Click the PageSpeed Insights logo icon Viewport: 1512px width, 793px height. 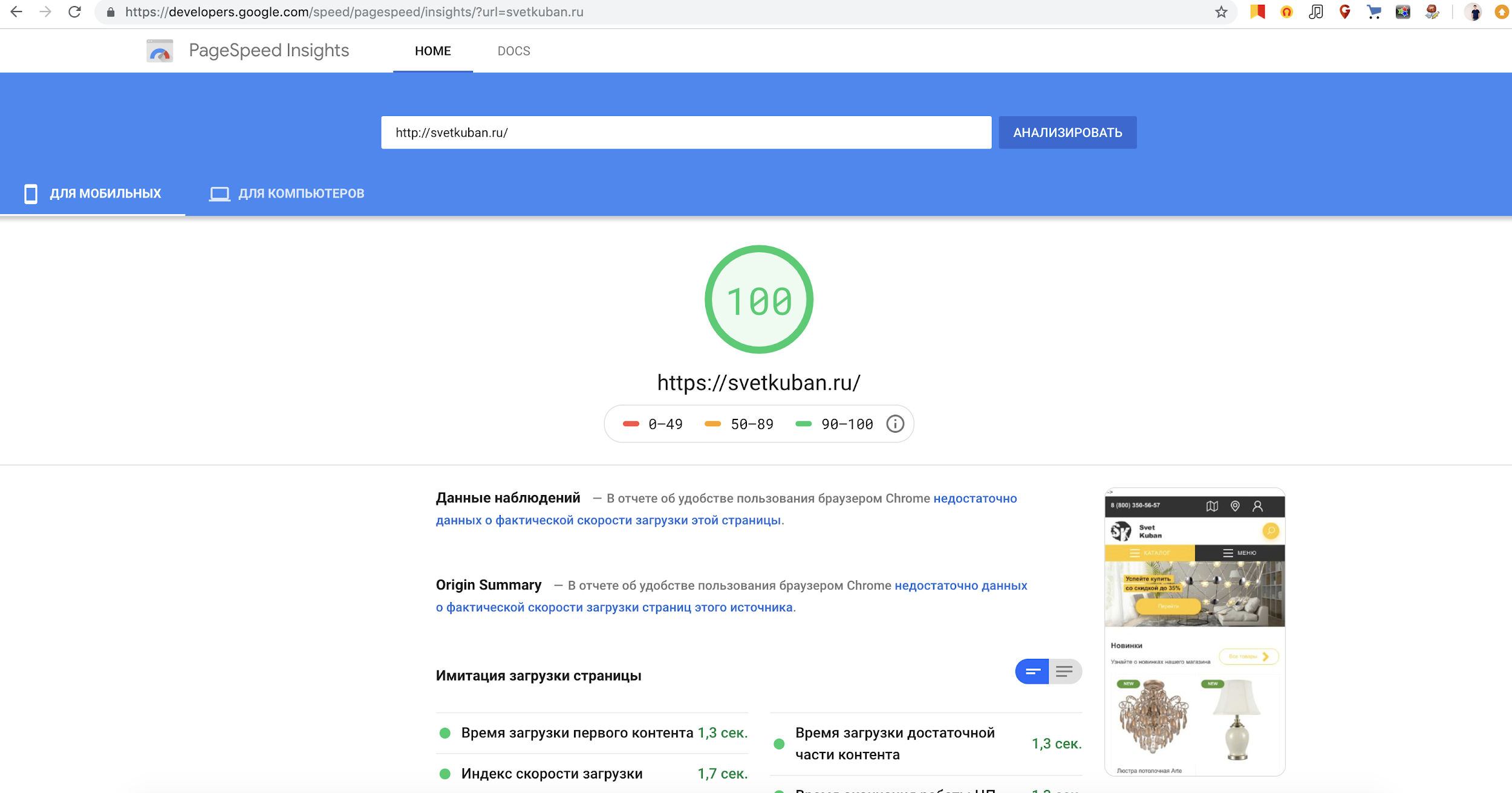click(x=158, y=50)
